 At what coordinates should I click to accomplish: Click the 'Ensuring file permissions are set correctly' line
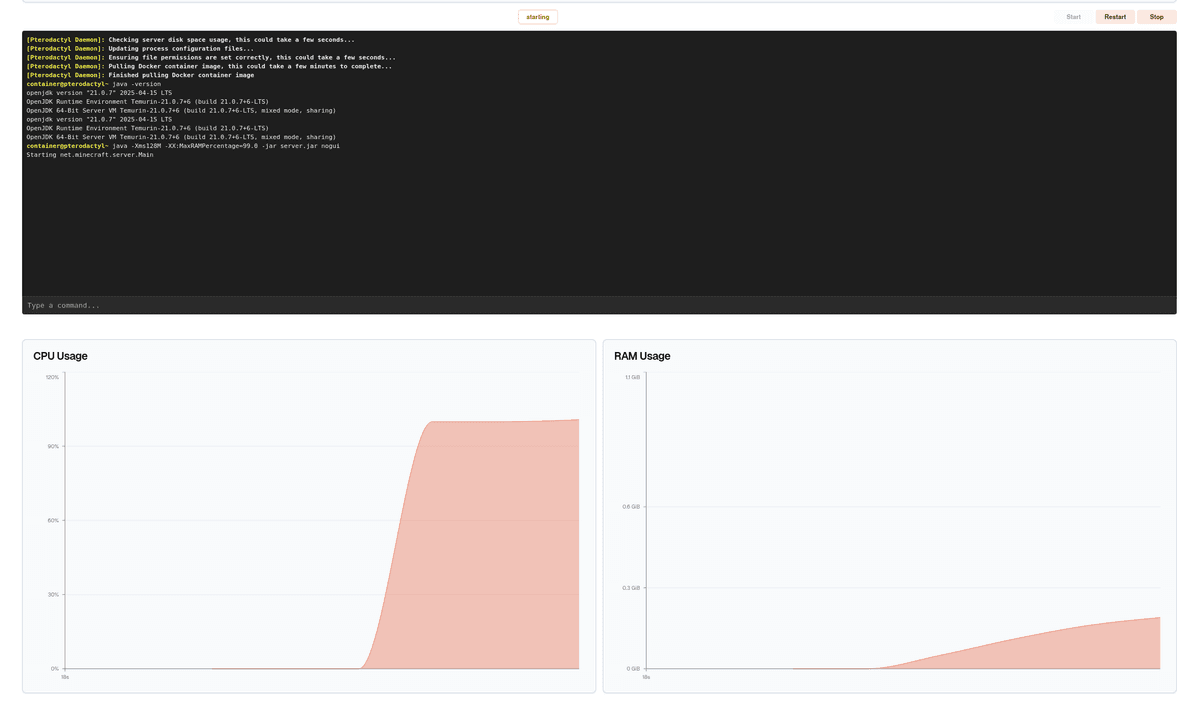[x=211, y=58]
